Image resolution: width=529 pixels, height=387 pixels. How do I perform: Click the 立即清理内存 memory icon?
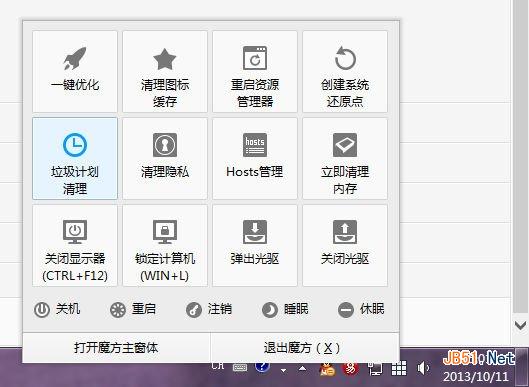pyautogui.click(x=345, y=145)
